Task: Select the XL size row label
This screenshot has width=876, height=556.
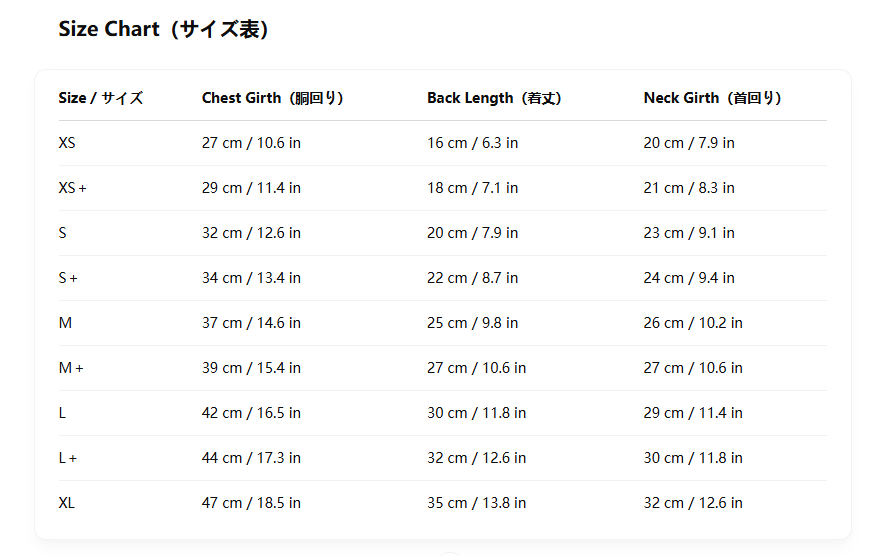Action: pyautogui.click(x=67, y=503)
